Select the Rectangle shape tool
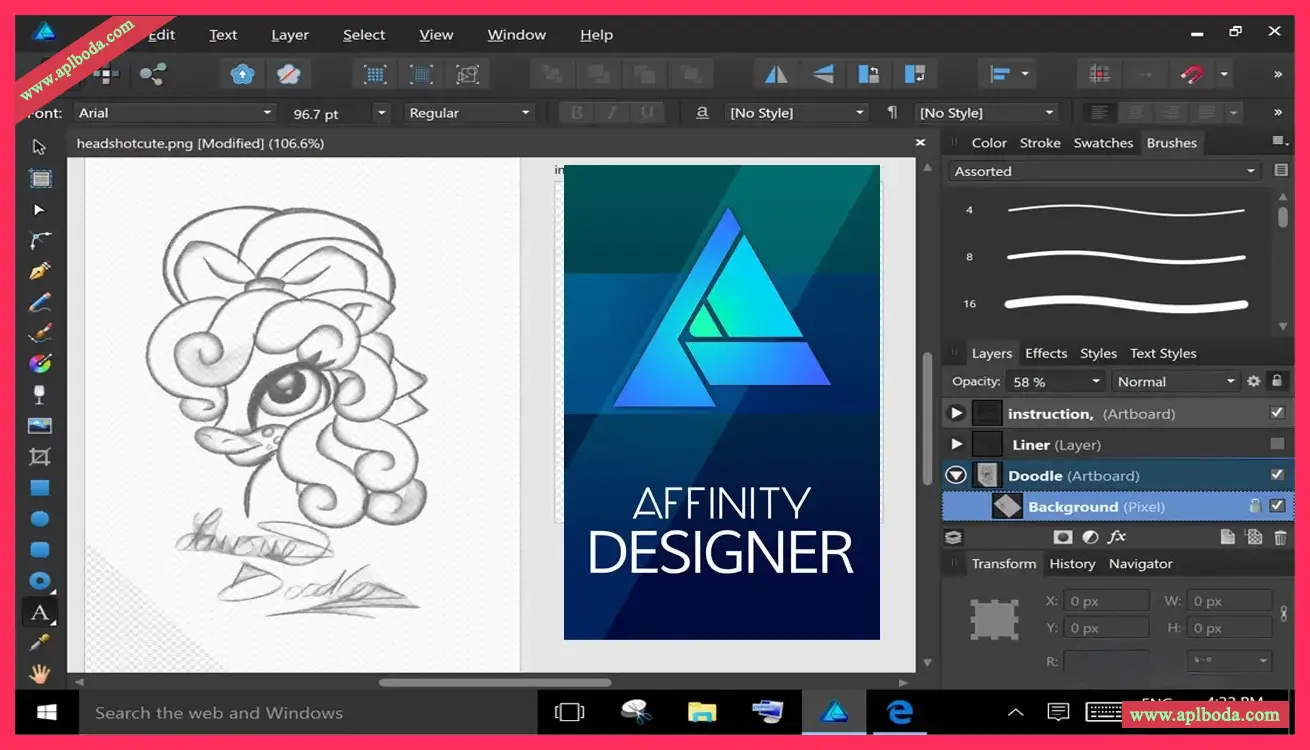 click(40, 487)
